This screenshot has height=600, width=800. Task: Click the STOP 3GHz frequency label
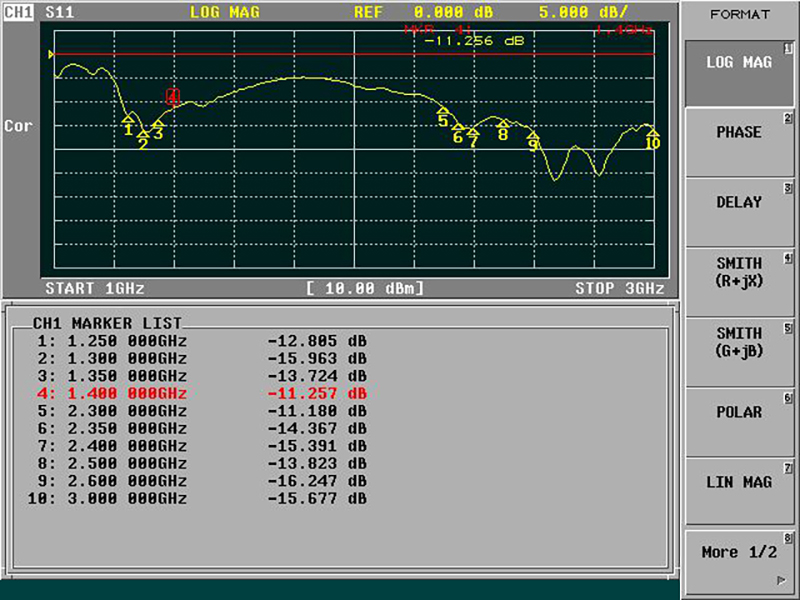[x=620, y=288]
